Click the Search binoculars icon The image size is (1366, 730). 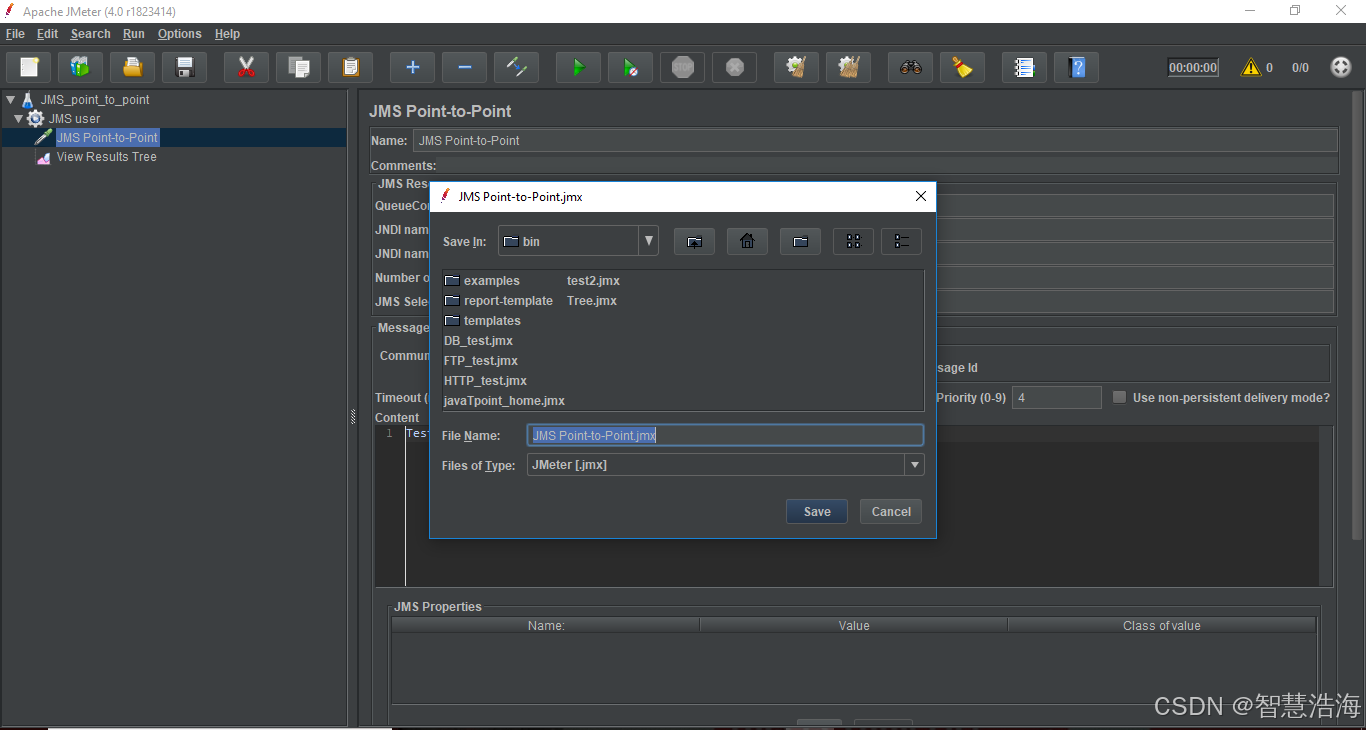[x=910, y=67]
